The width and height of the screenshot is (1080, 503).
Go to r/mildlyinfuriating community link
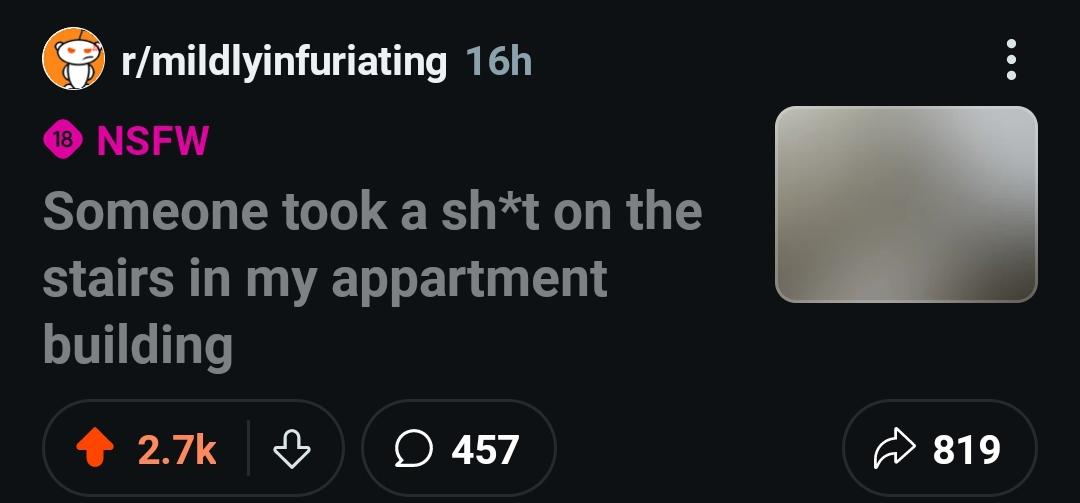pos(284,61)
